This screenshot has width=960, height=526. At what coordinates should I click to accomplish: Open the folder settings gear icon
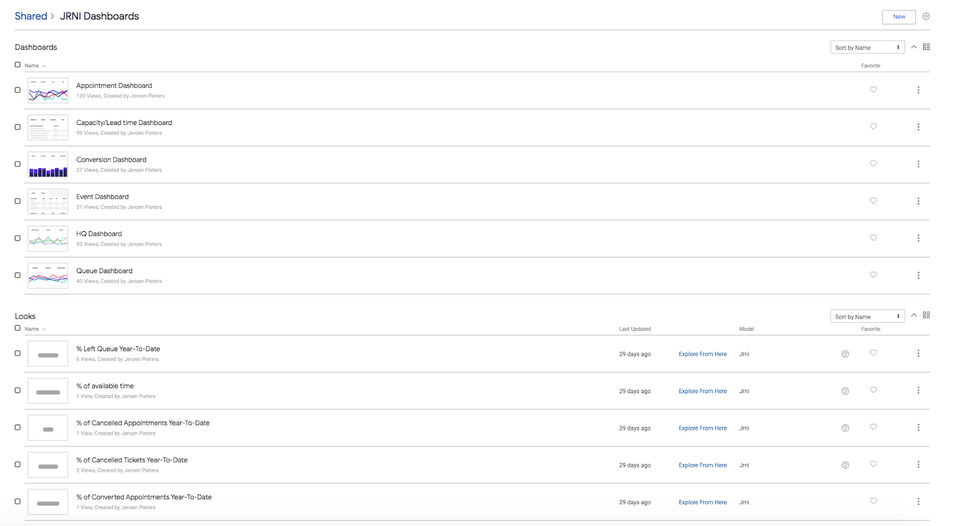click(926, 17)
